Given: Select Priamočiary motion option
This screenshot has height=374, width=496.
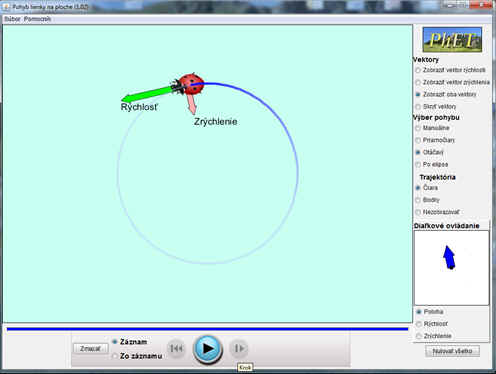Looking at the screenshot, I should coord(418,140).
